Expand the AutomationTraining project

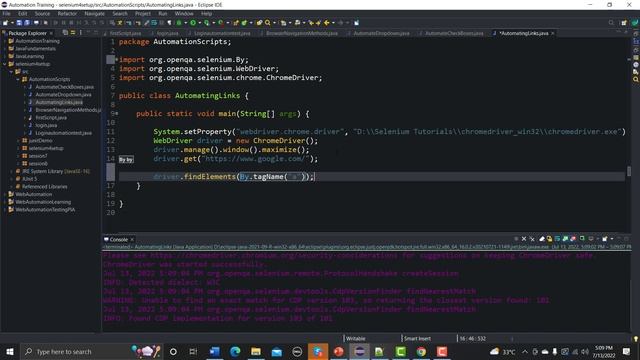5,41
